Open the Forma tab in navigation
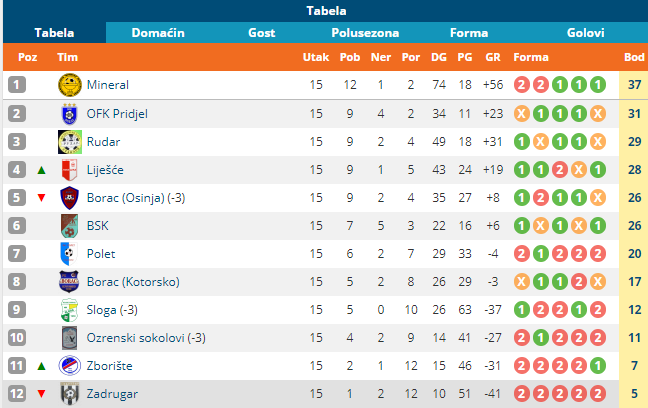The width and height of the screenshot is (648, 408). 469,33
